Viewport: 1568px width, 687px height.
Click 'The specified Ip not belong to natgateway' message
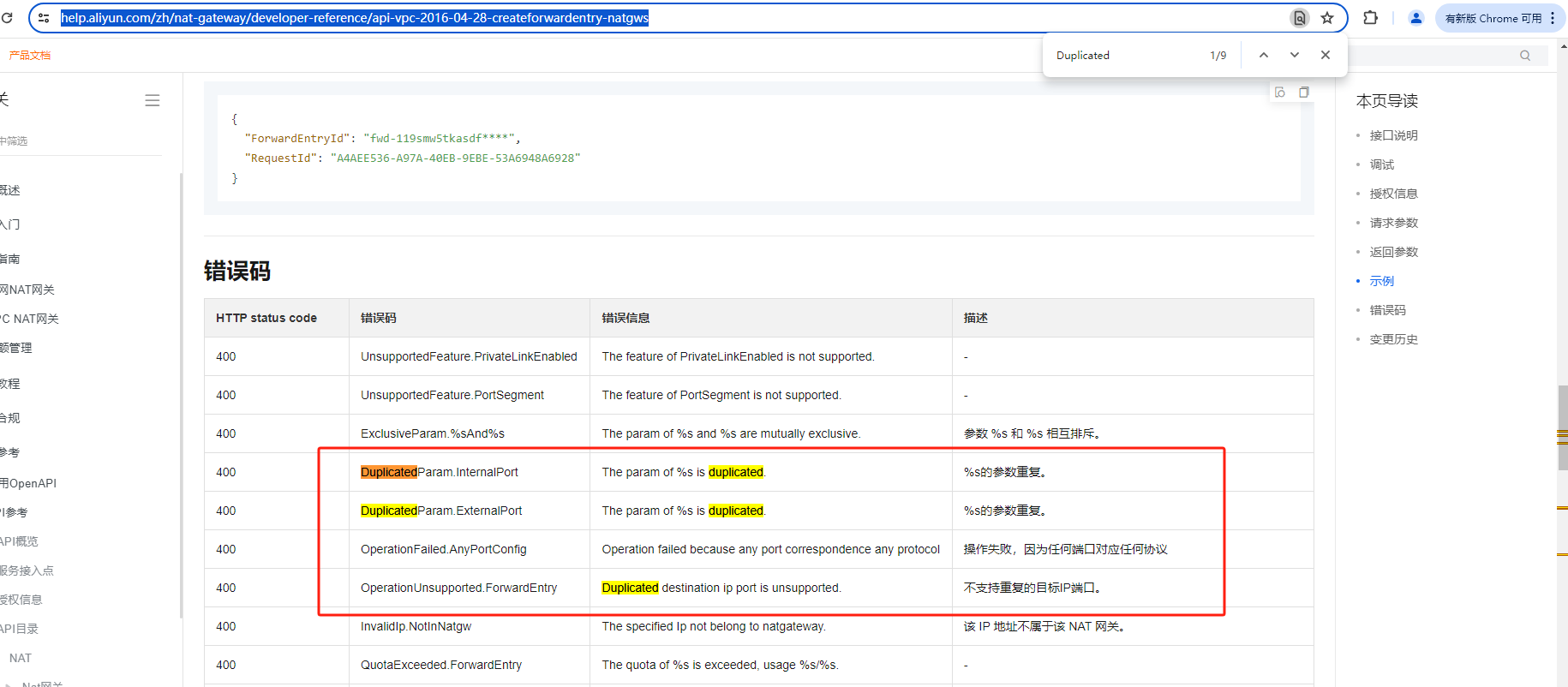click(x=714, y=626)
